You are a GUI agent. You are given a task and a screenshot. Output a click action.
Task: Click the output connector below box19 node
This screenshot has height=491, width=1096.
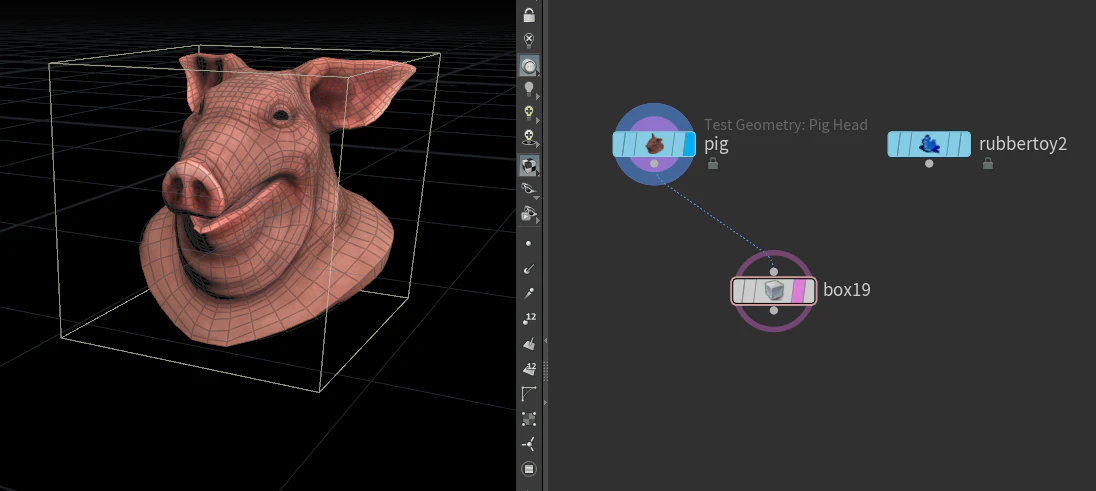coord(773,311)
